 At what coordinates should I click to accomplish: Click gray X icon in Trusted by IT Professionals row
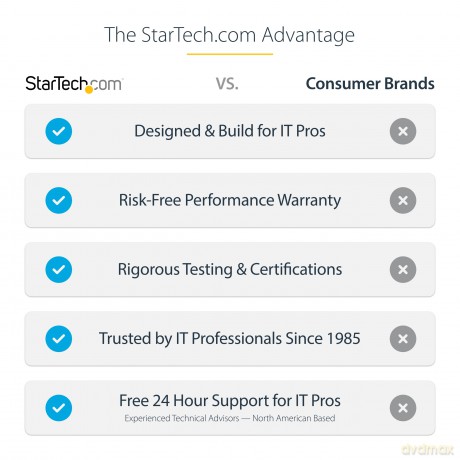coord(403,339)
